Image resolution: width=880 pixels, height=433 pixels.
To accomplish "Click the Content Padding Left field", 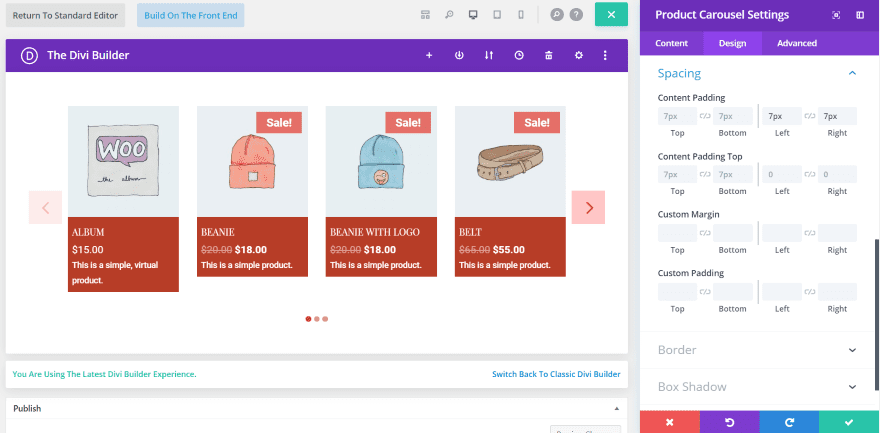I will pos(782,116).
